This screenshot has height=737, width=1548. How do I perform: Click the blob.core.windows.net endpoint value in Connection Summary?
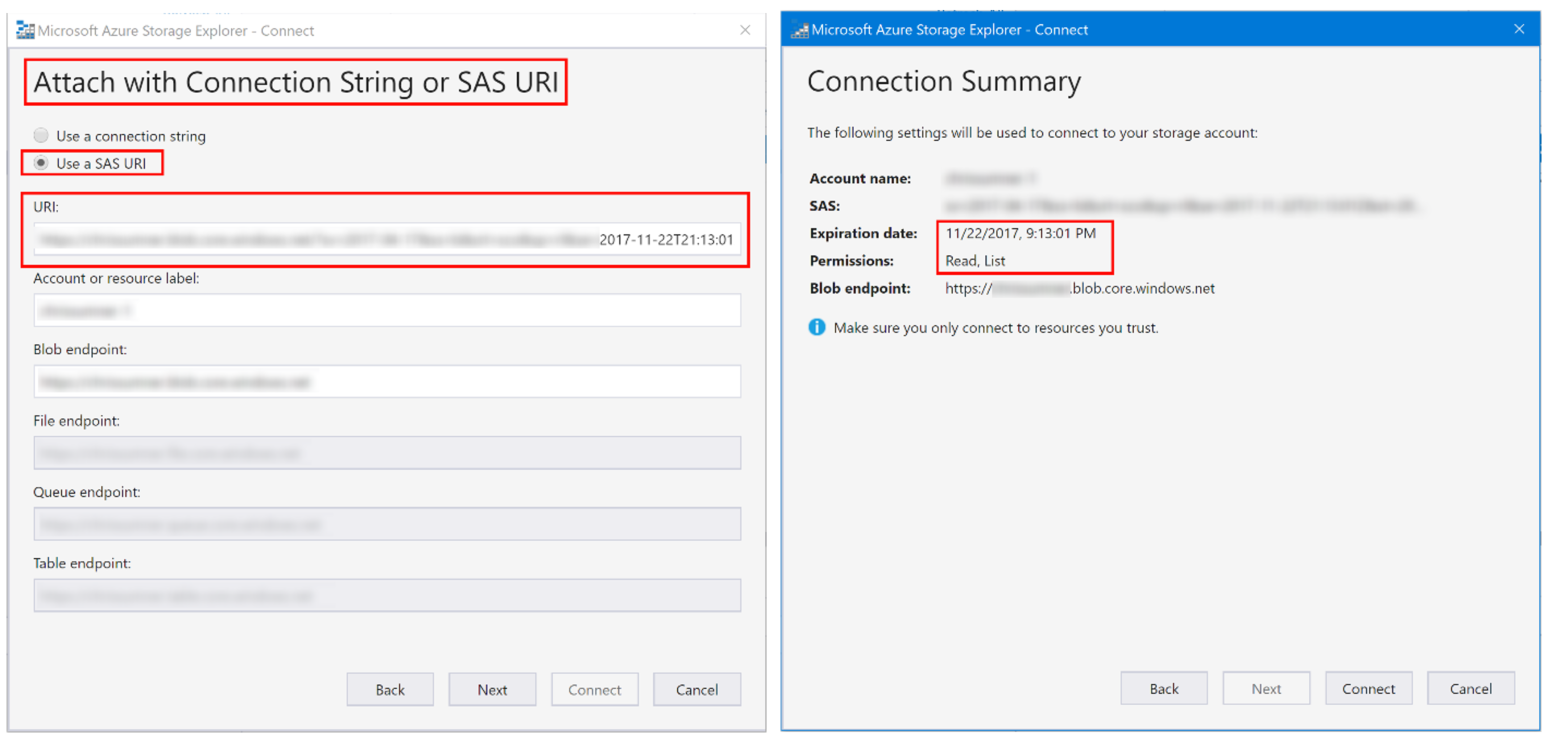tap(1080, 289)
